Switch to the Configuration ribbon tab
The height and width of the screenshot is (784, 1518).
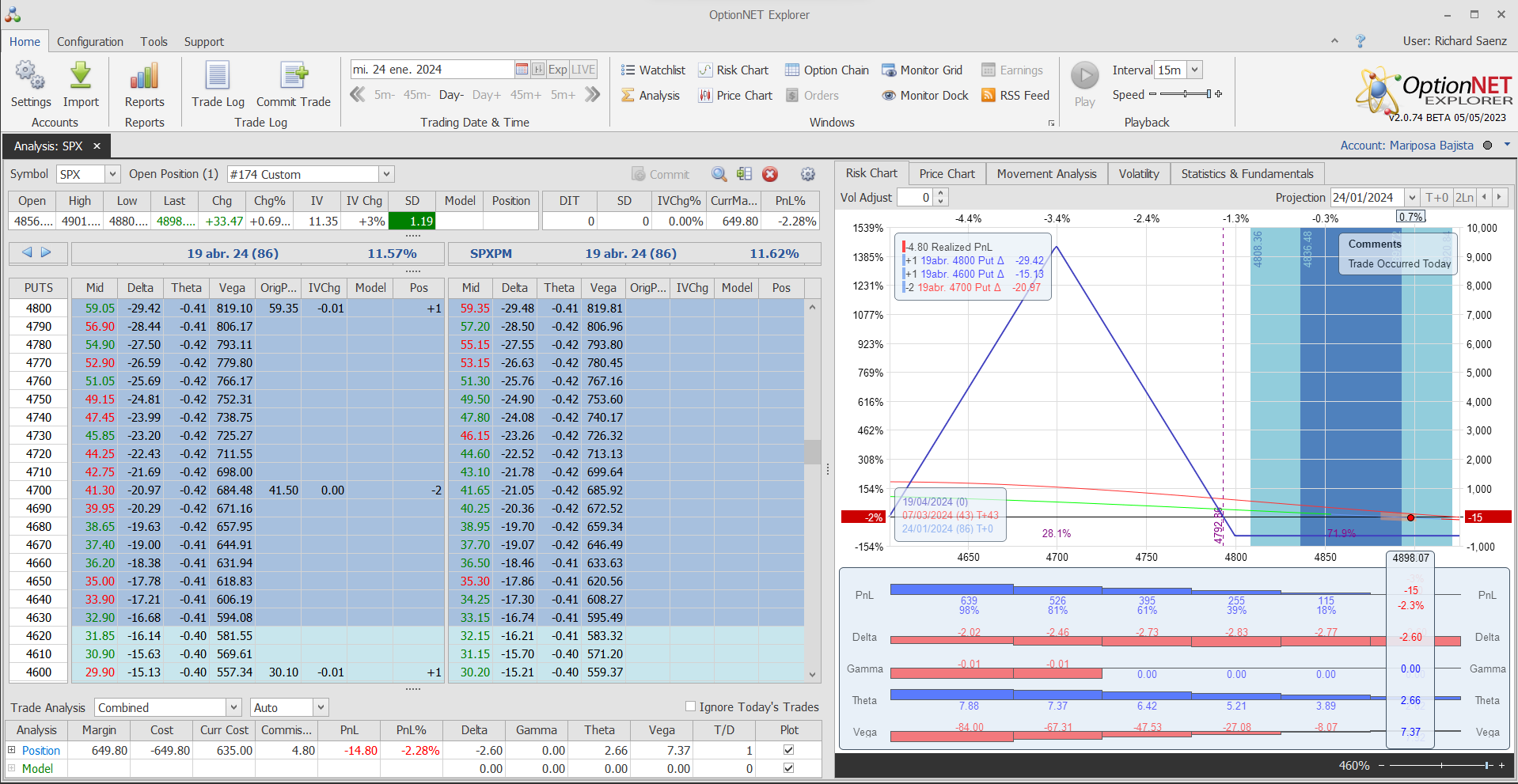point(90,42)
